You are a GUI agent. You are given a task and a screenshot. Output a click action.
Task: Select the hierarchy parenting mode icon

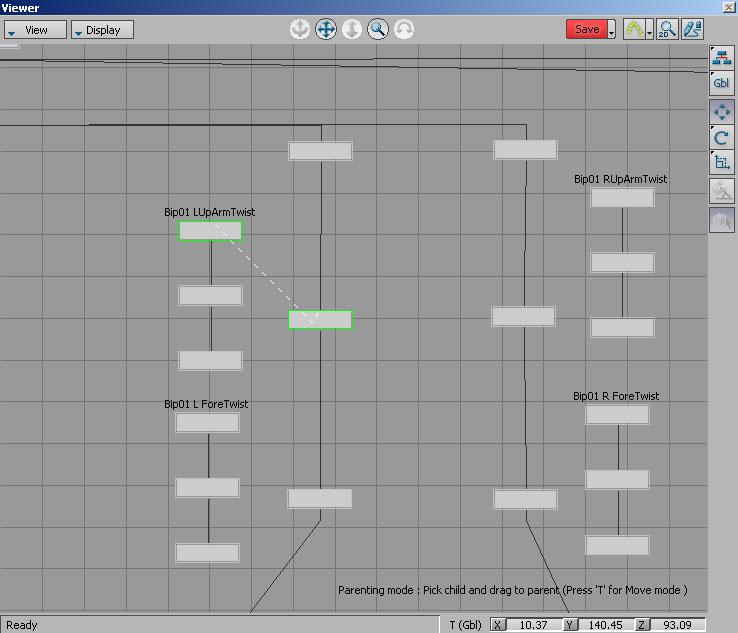[722, 57]
